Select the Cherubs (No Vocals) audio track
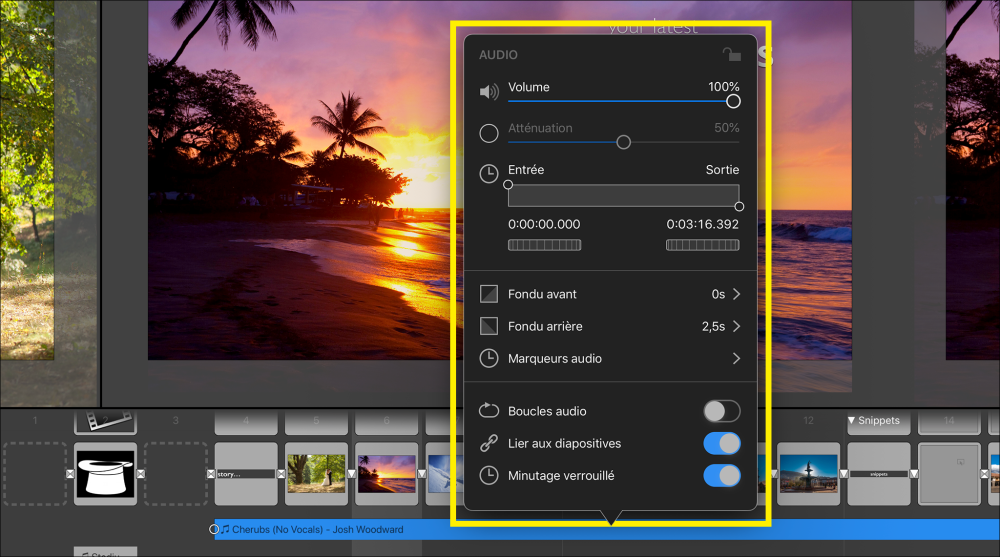This screenshot has height=557, width=1000. tap(606, 530)
